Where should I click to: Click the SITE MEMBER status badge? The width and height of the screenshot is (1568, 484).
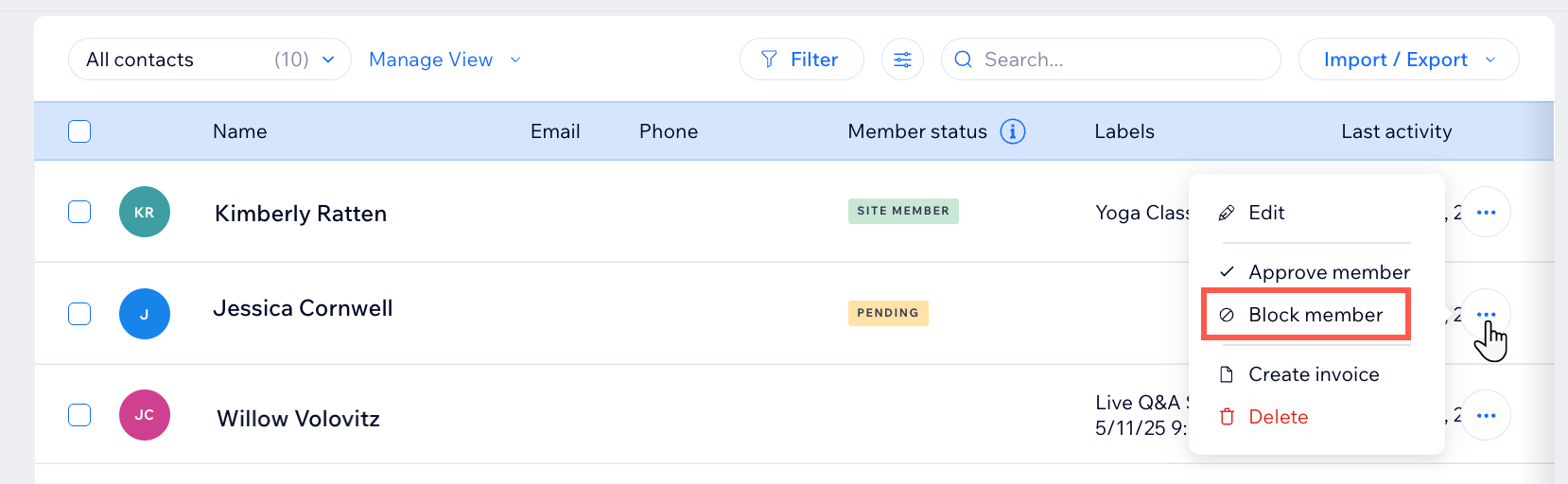click(x=903, y=211)
